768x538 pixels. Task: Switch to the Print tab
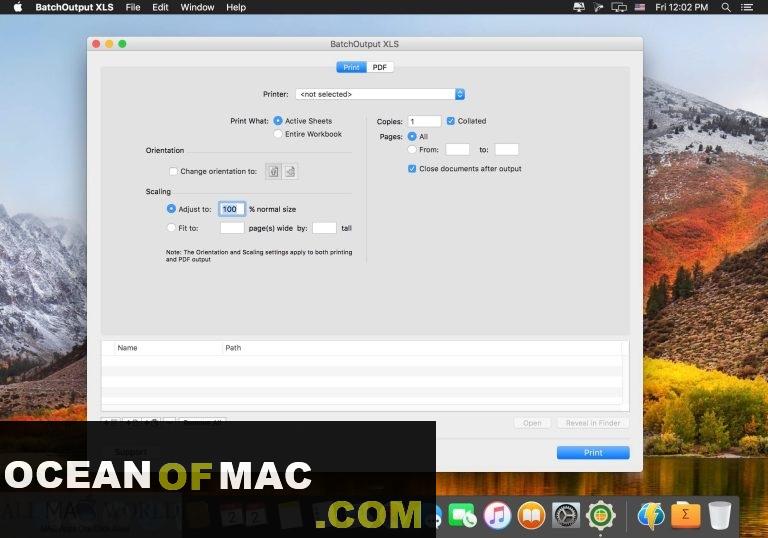click(351, 67)
